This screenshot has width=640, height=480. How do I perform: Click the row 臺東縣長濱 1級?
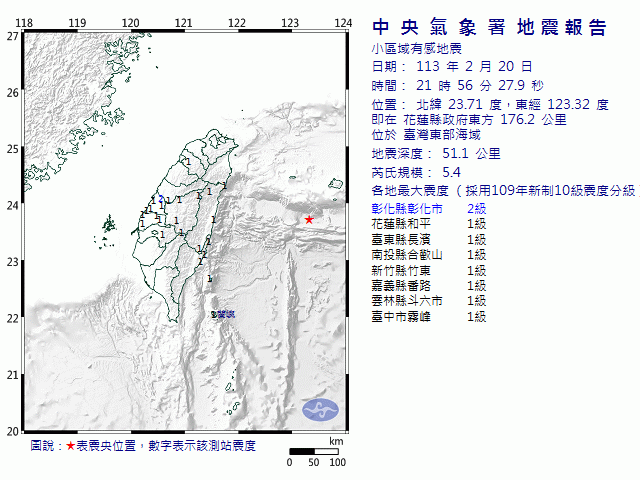(429, 239)
